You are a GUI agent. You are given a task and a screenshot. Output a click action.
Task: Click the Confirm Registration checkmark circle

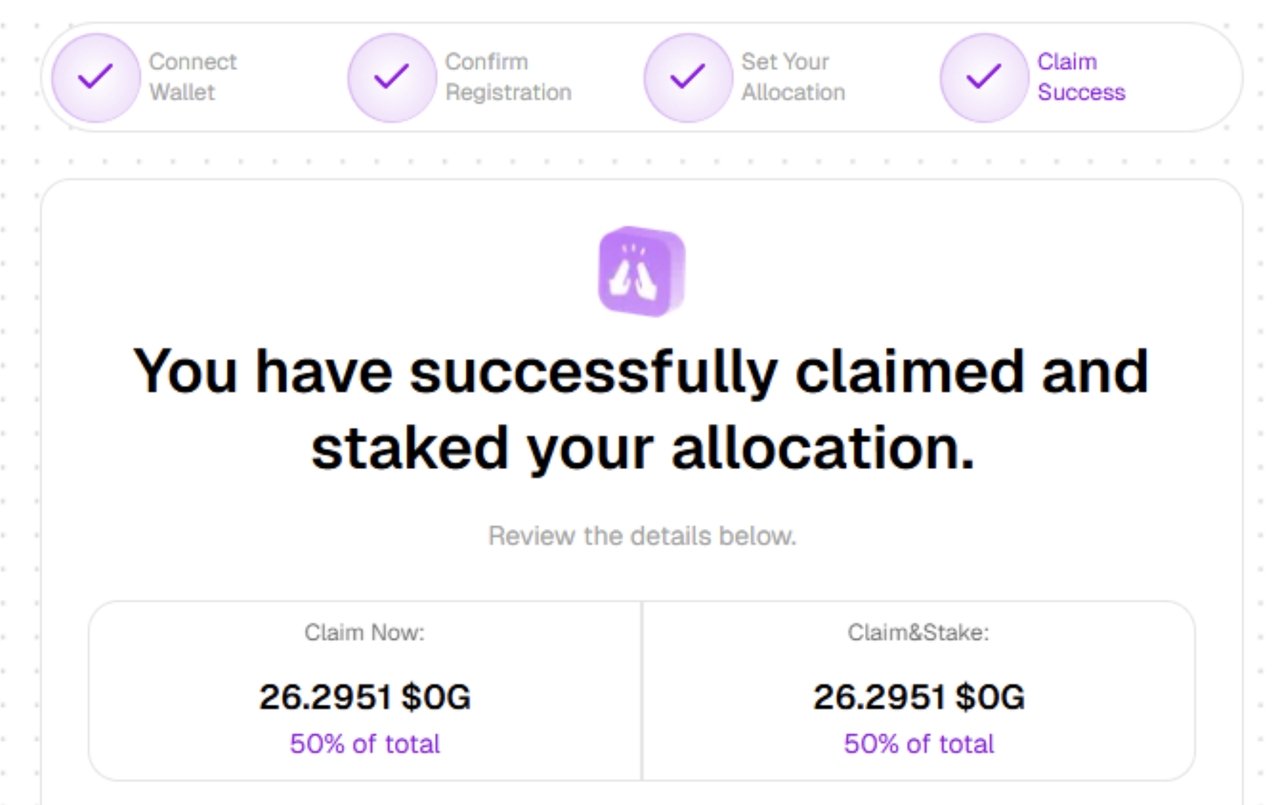(x=391, y=77)
